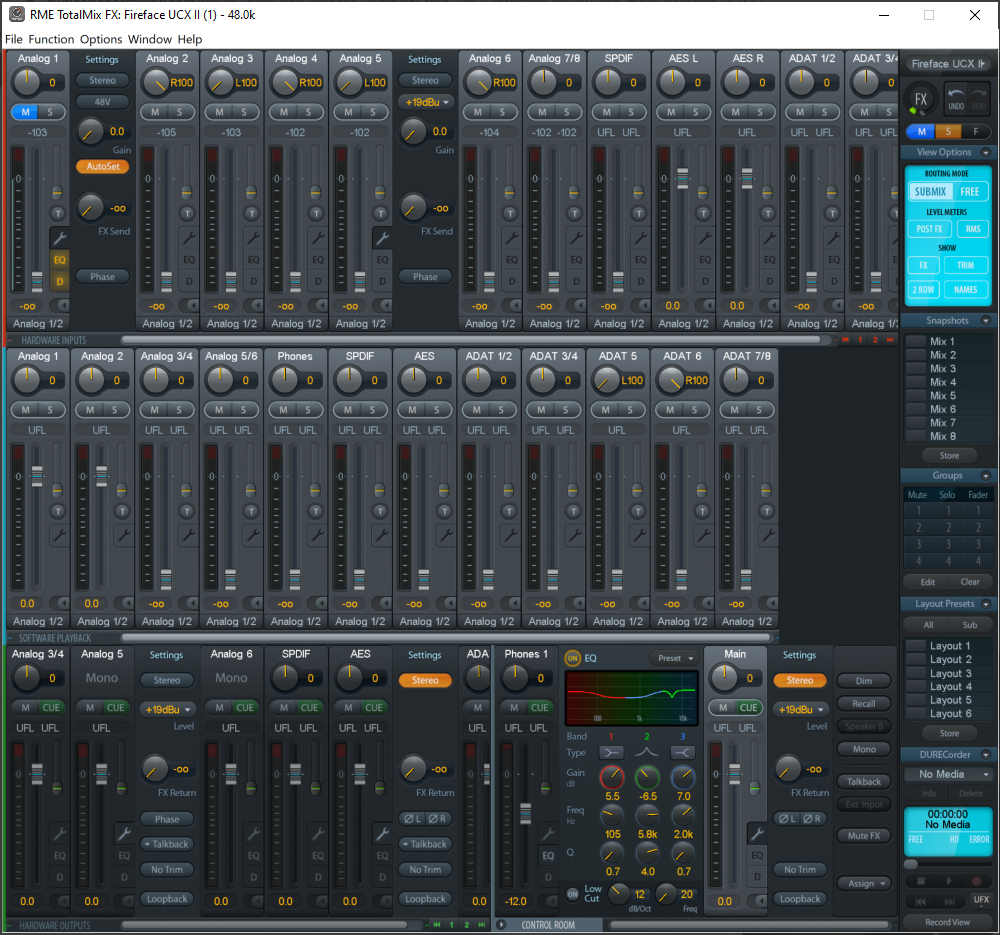Collapse the Snapshots section arrow
The image size is (1000, 935).
tap(986, 321)
